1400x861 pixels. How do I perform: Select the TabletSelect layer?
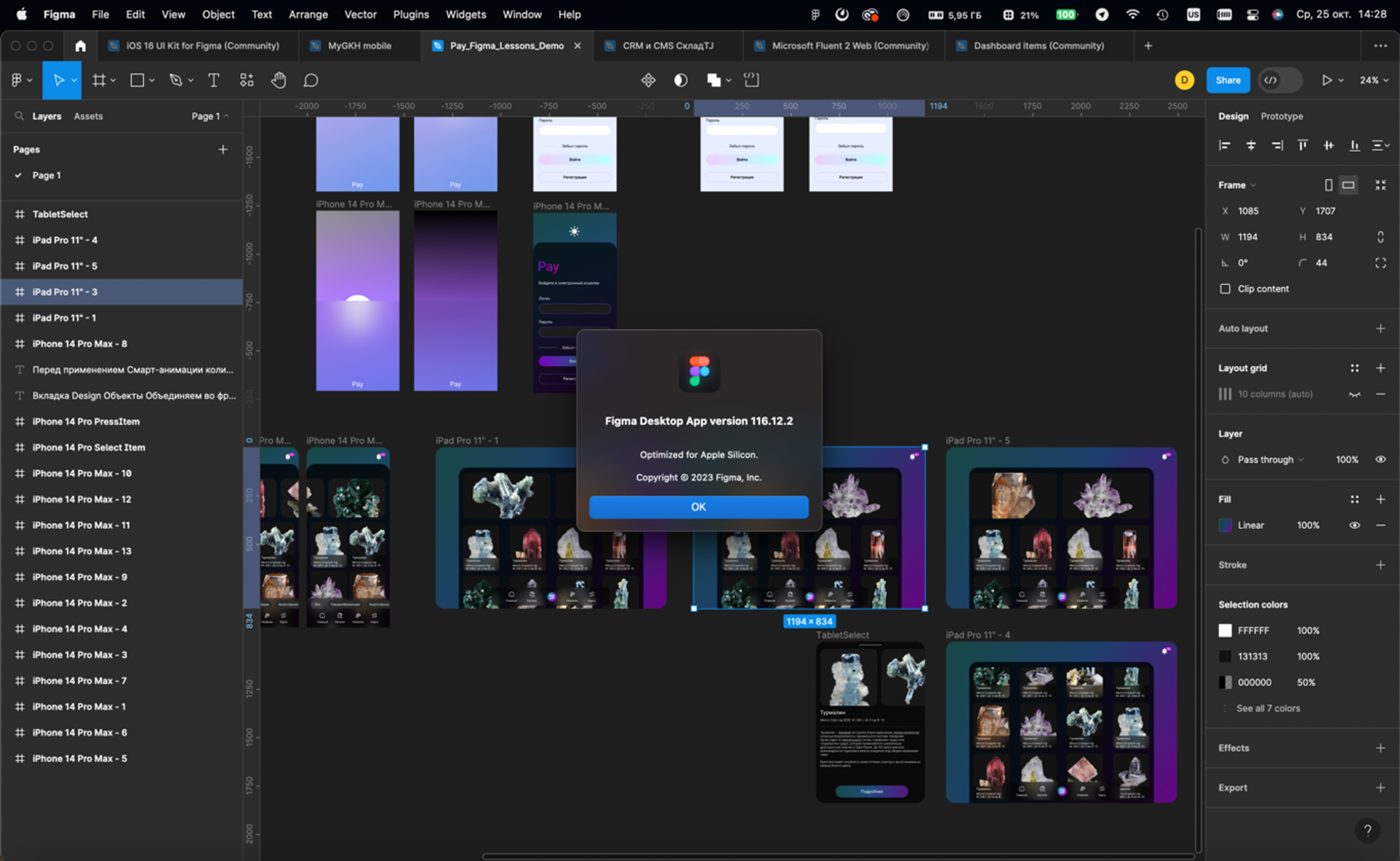pos(121,214)
